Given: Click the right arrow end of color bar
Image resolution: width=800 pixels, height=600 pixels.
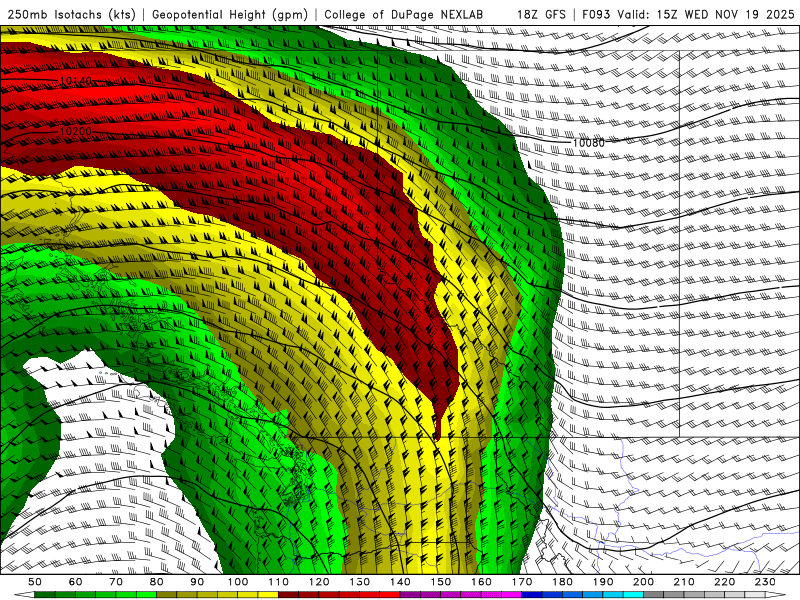Looking at the screenshot, I should (x=774, y=595).
